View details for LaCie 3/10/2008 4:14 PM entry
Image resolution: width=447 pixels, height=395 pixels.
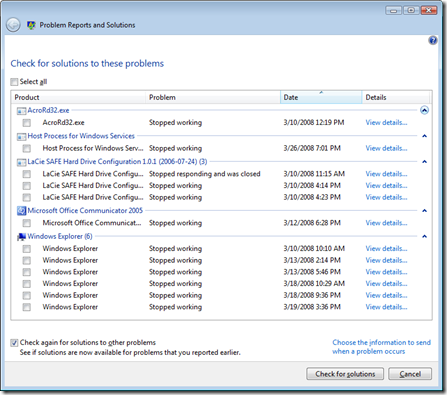tap(386, 186)
